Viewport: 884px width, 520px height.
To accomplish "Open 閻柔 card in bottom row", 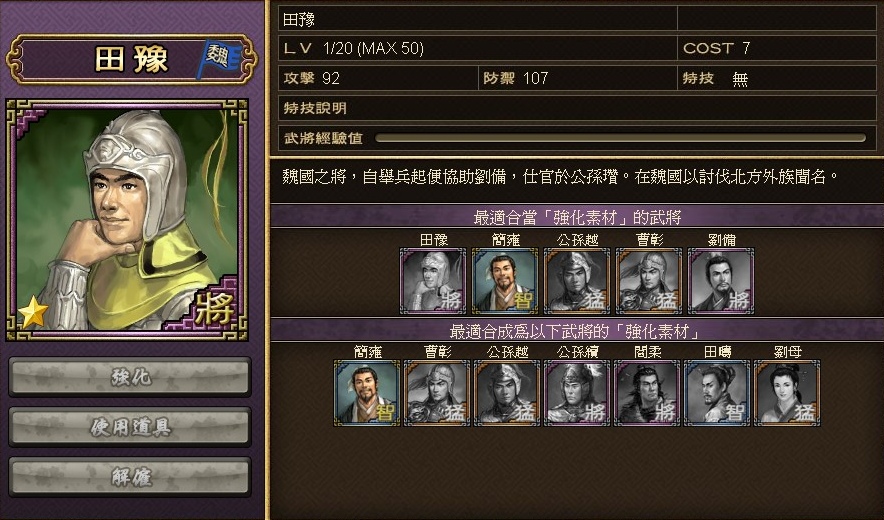I will click(647, 393).
